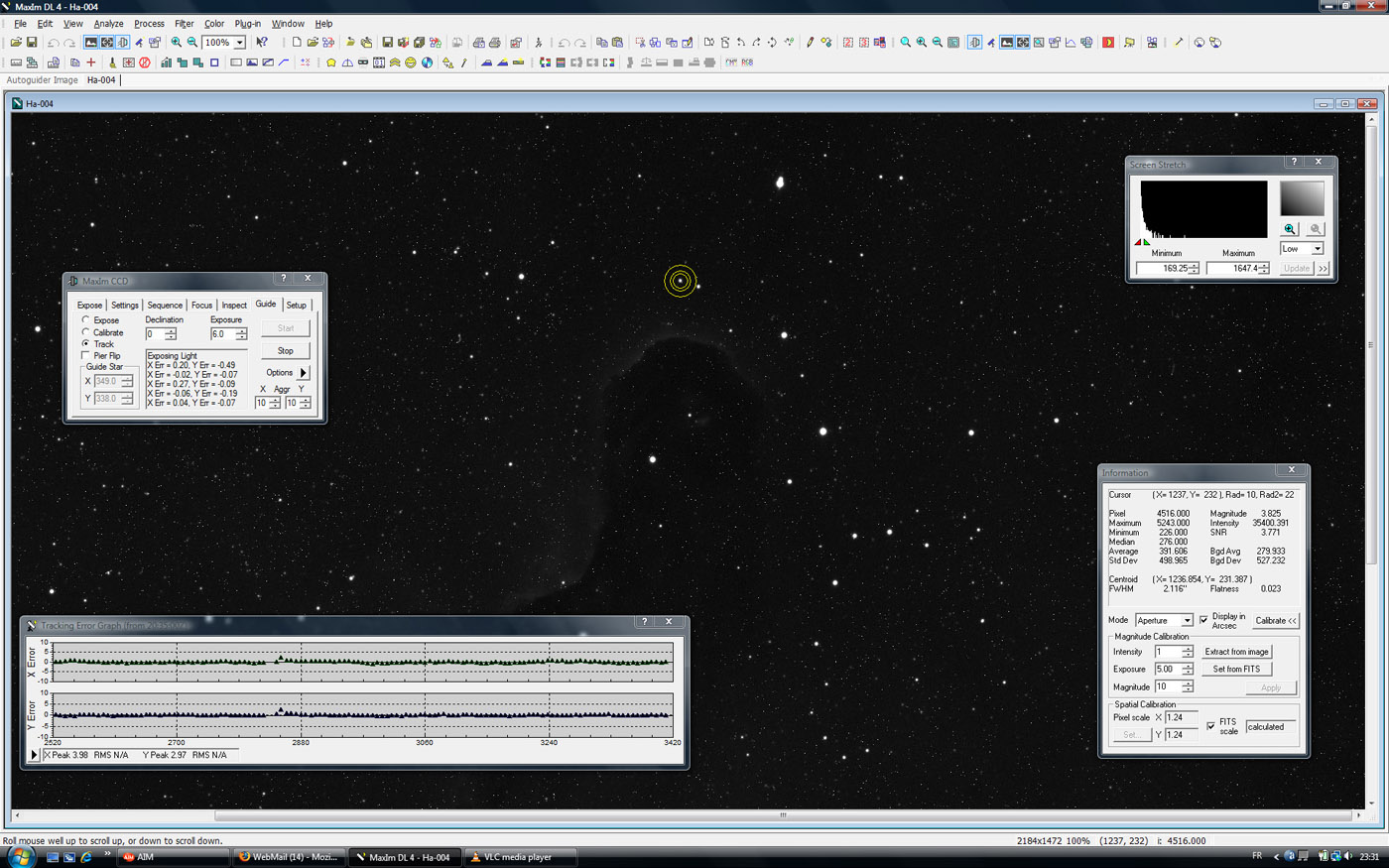This screenshot has width=1389, height=868.
Task: Click the Save disk icon in the toolbar
Action: [32, 43]
